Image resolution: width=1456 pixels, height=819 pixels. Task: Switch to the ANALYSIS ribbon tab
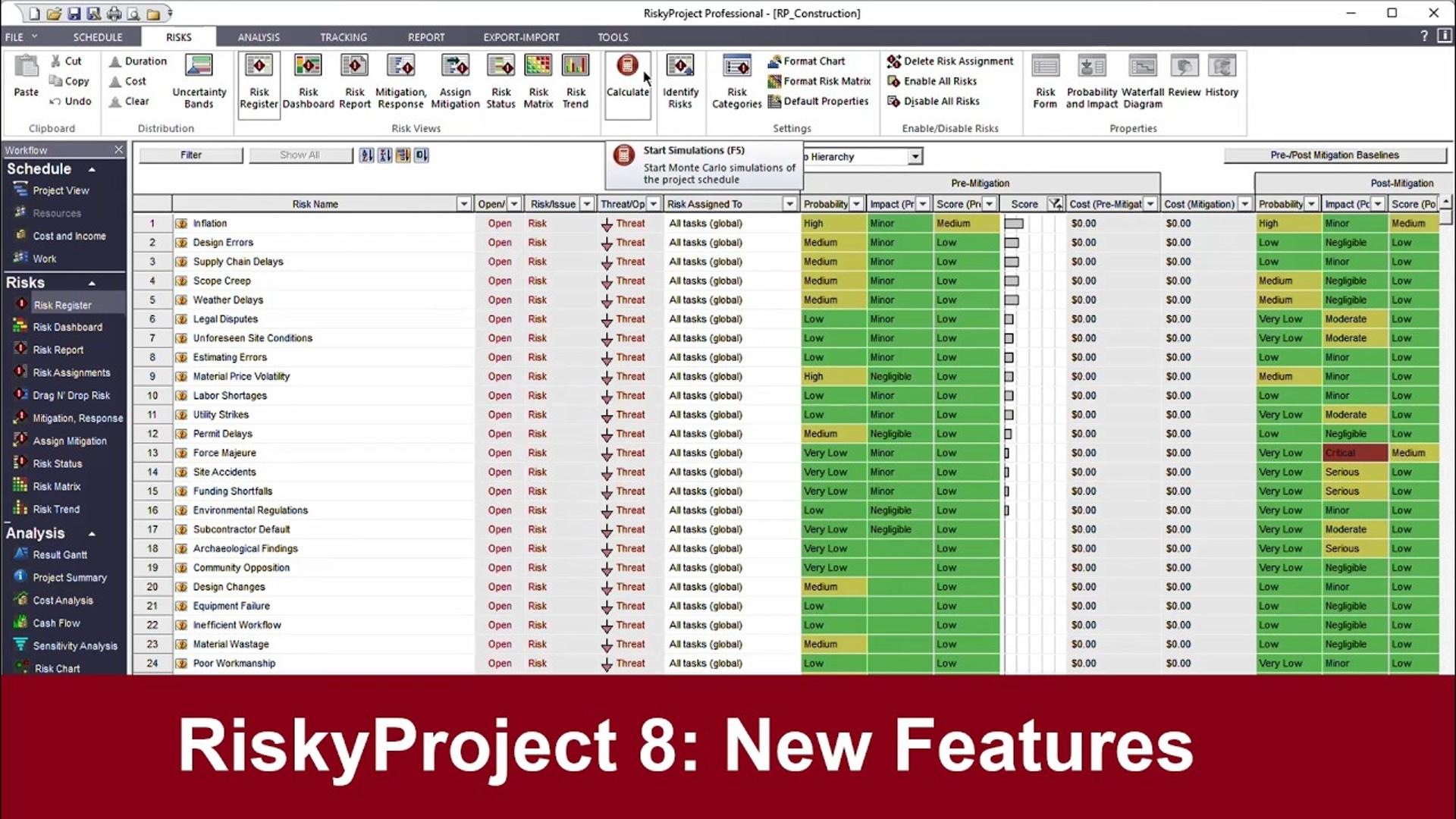click(x=259, y=37)
